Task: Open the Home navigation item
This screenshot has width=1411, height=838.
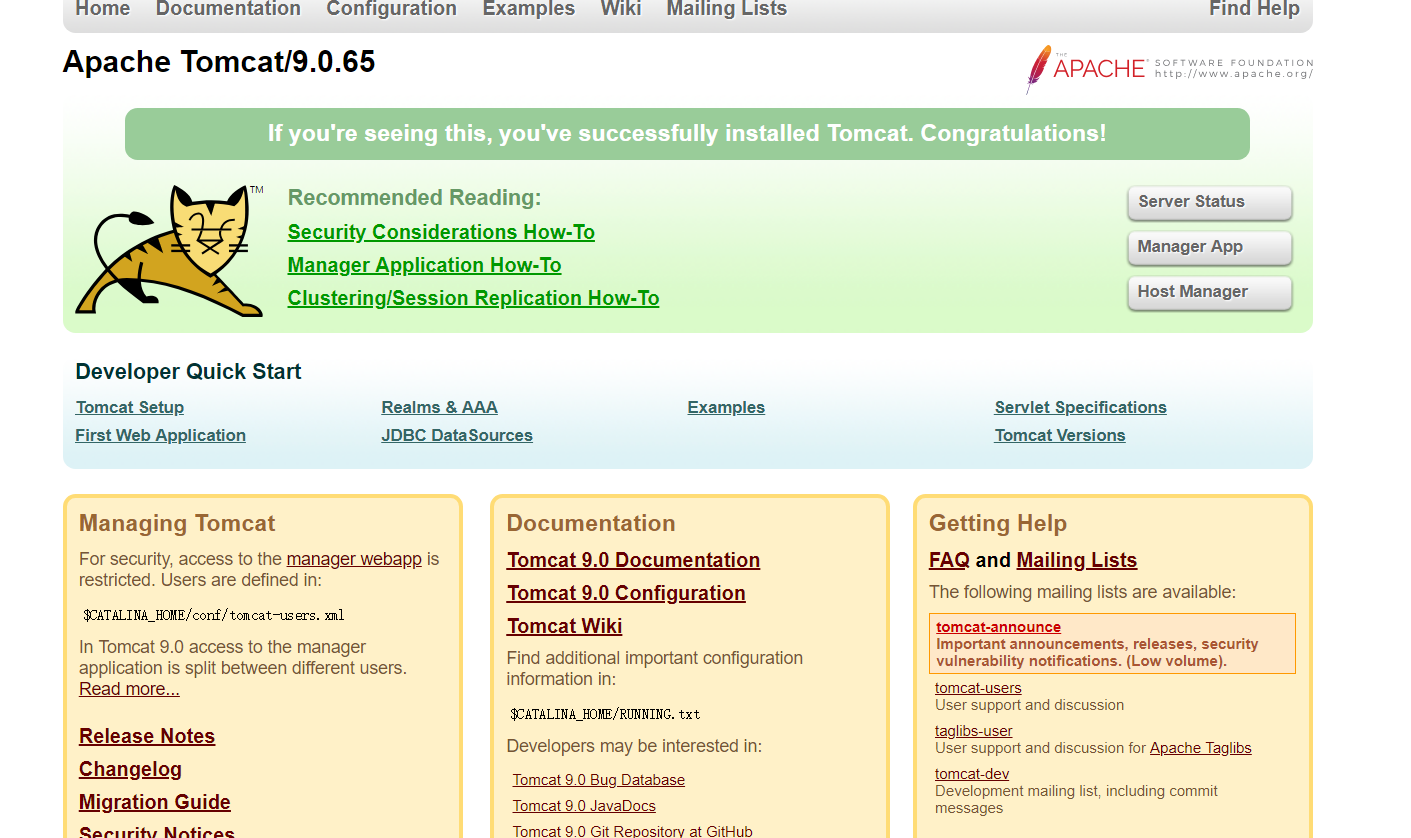Action: pos(103,9)
